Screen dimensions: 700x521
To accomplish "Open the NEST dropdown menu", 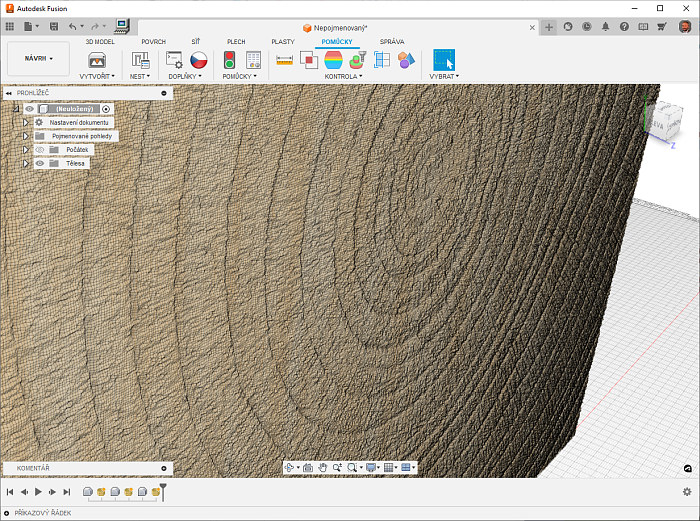I will click(140, 76).
